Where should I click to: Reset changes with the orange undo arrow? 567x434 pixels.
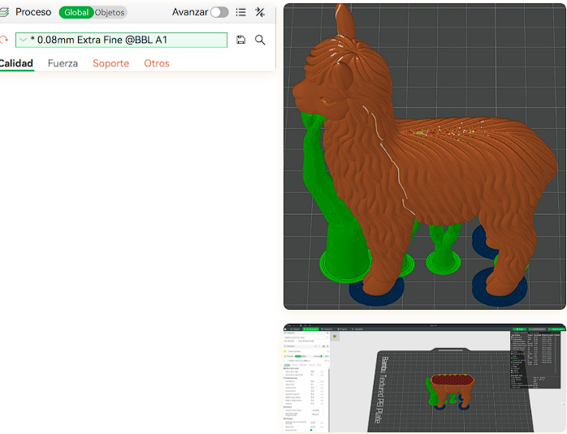tap(4, 39)
